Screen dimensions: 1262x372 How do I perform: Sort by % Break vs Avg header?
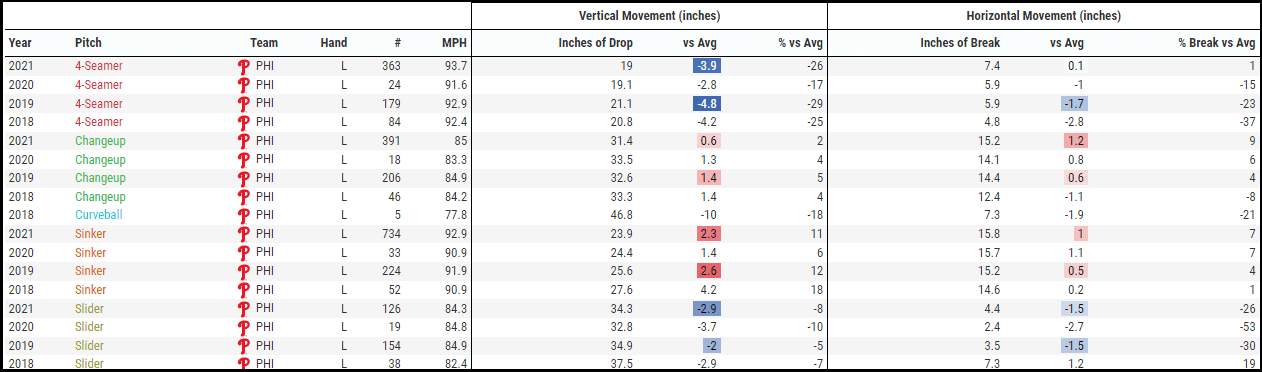(1217, 43)
